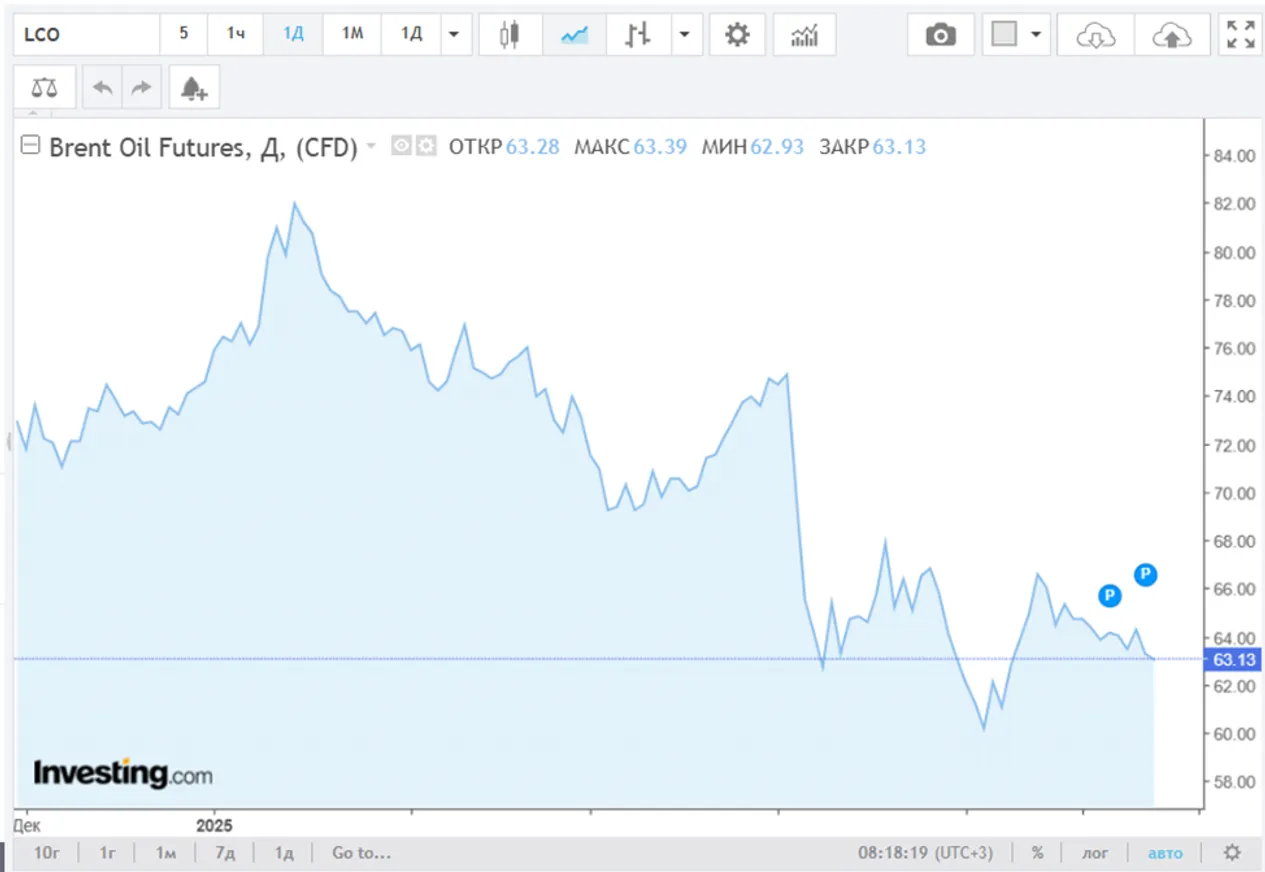1265x872 pixels.
Task: Click the LCO symbol input field
Action: tap(86, 35)
